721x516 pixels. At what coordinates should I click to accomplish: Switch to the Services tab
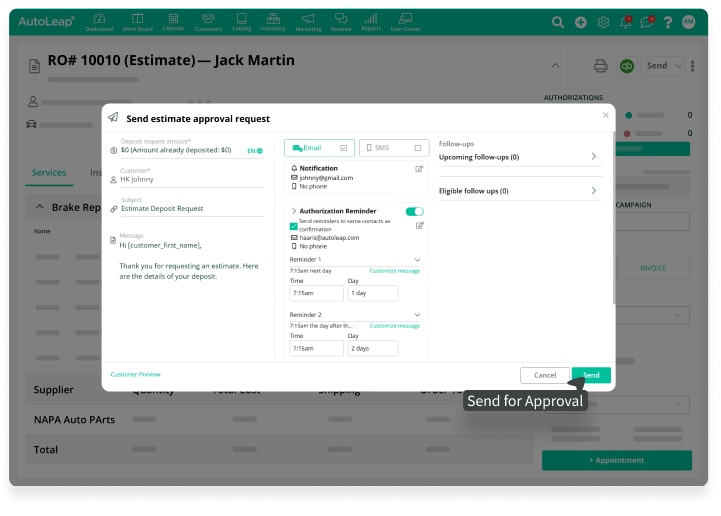pyautogui.click(x=49, y=173)
